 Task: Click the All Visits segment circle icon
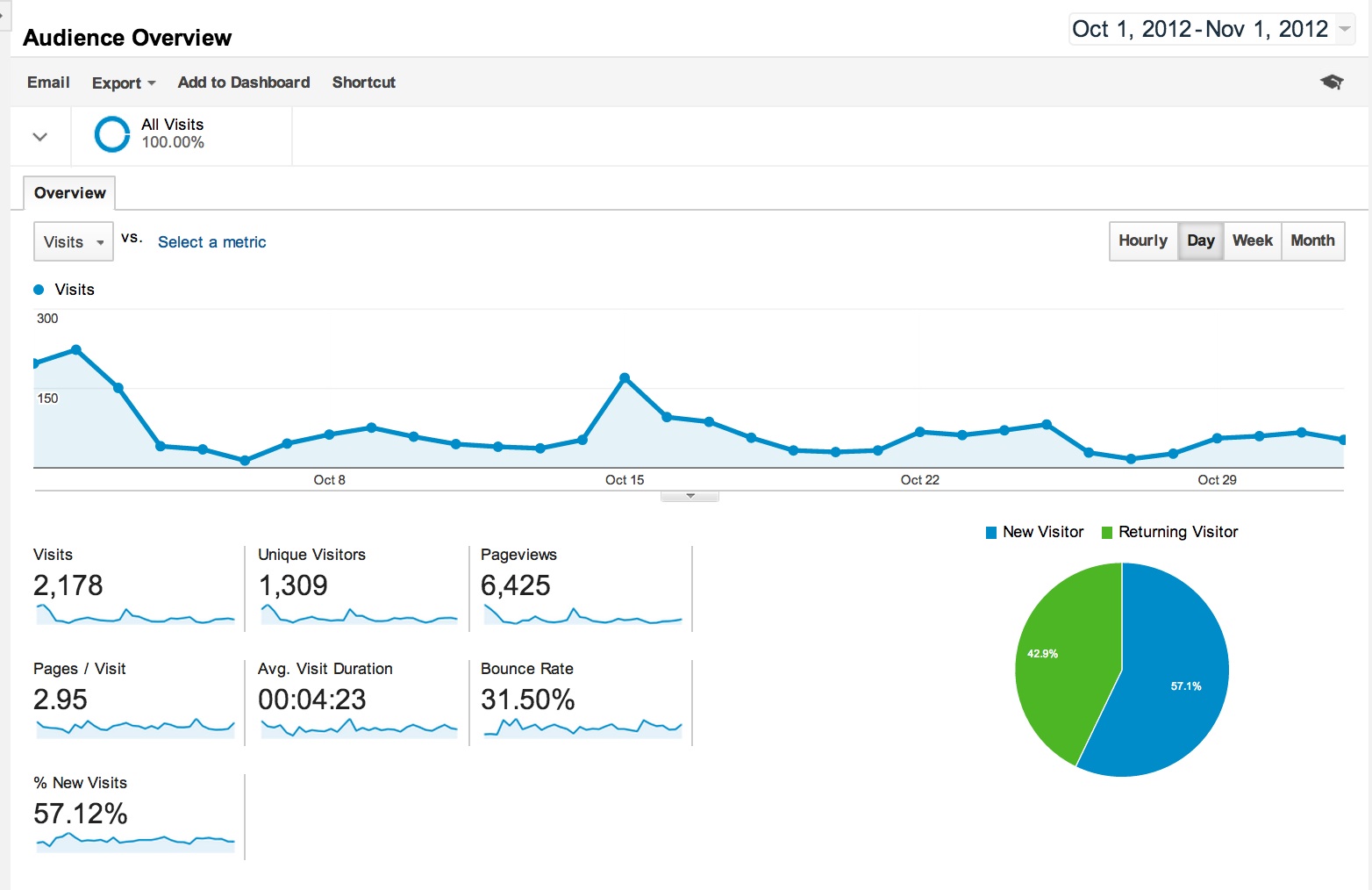[112, 134]
